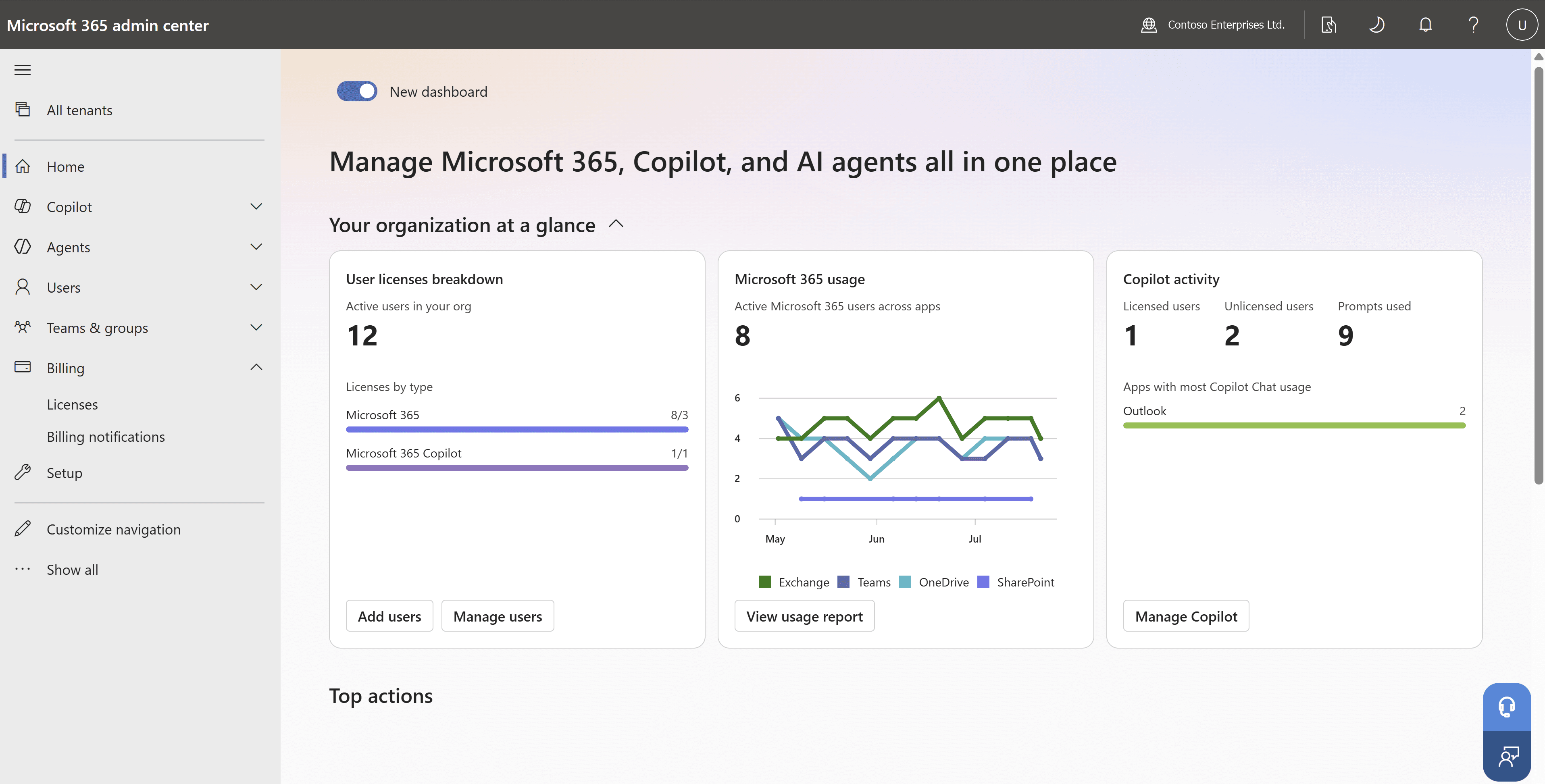Image resolution: width=1545 pixels, height=784 pixels.
Task: Click the SharePoint legend color swatch
Action: pyautogui.click(x=983, y=581)
